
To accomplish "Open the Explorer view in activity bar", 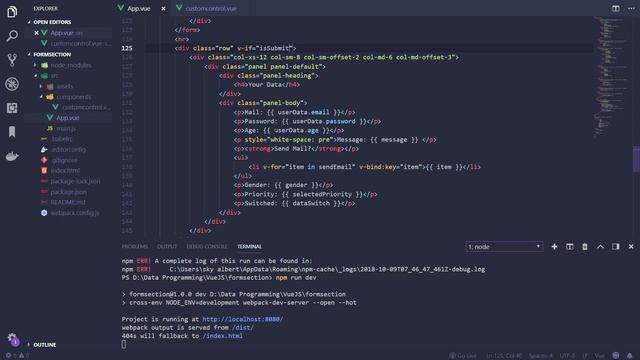I will [12, 12].
